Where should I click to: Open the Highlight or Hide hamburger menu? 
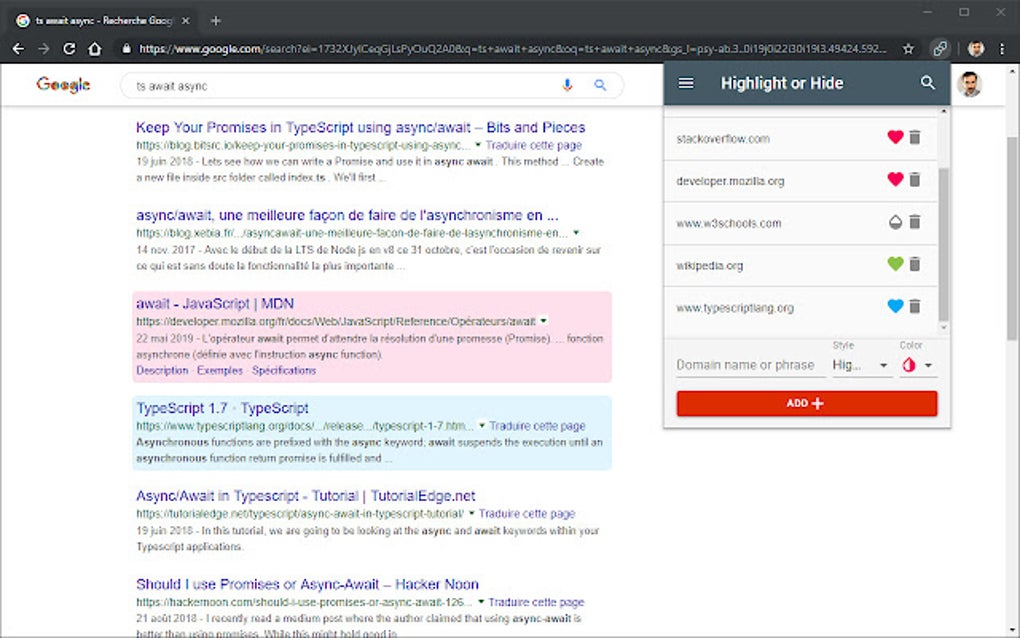pos(686,83)
